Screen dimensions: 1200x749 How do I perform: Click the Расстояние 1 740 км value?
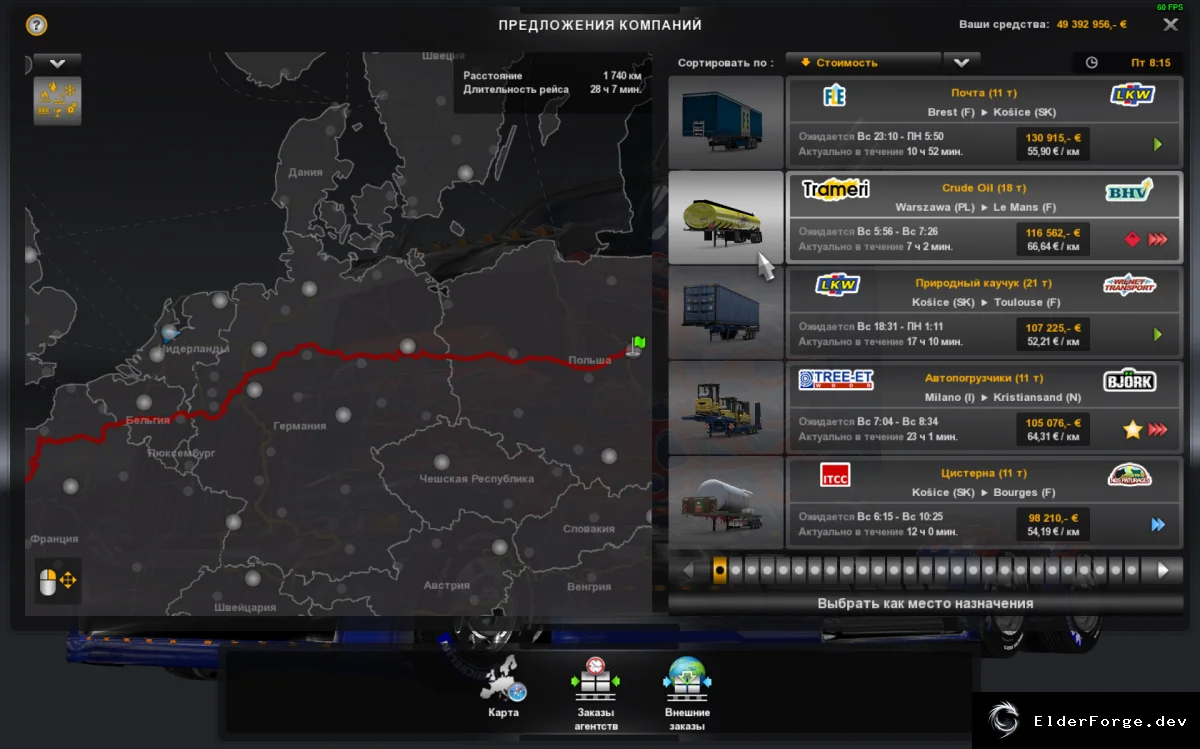621,76
